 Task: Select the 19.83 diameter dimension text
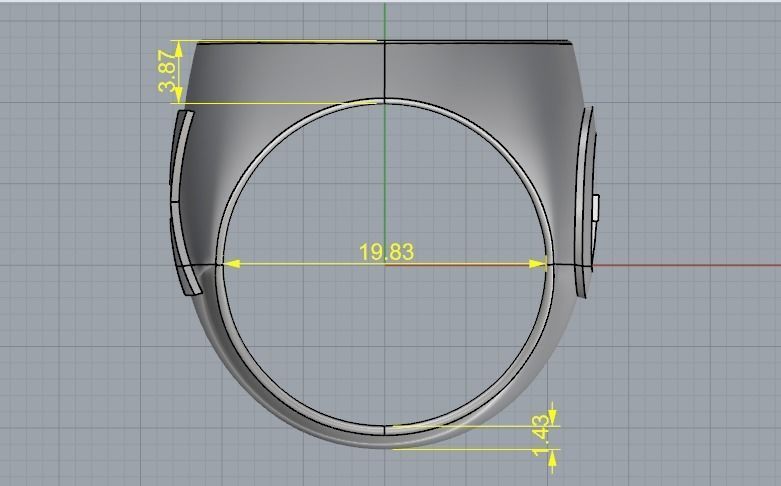pyautogui.click(x=386, y=252)
